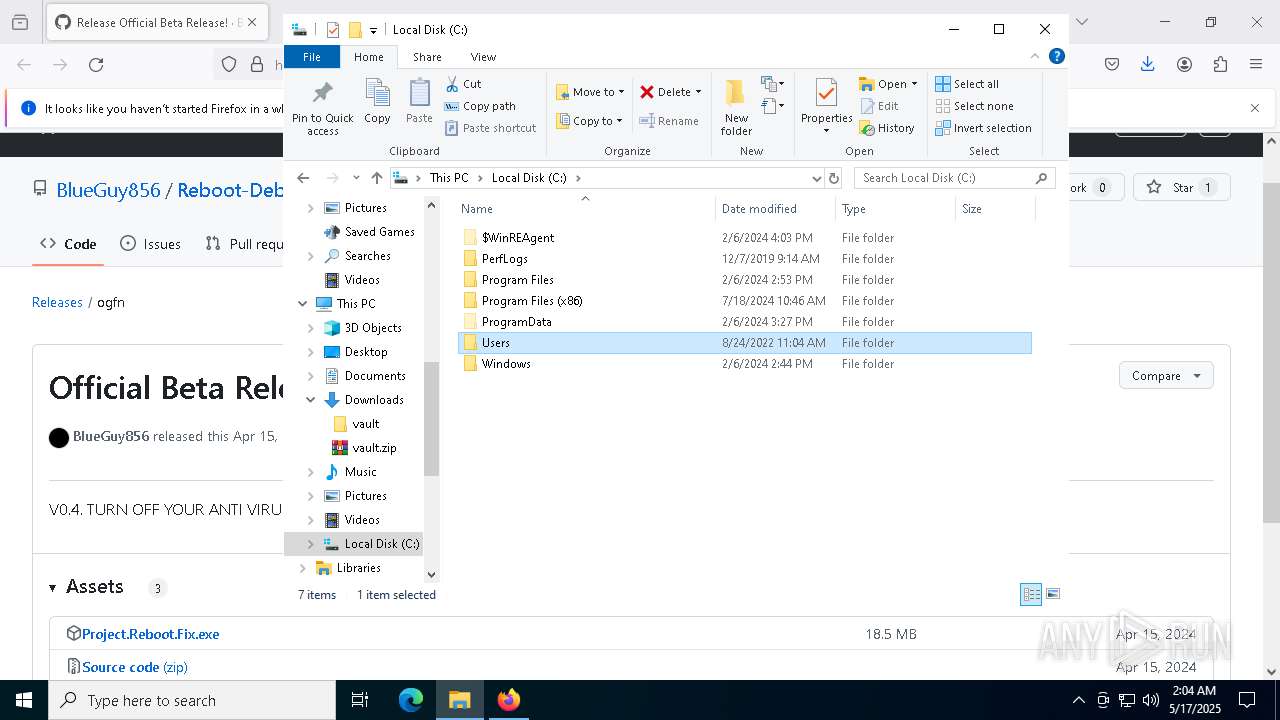The height and width of the screenshot is (720, 1280).
Task: Switch to the View ribbon tab
Action: (x=483, y=57)
